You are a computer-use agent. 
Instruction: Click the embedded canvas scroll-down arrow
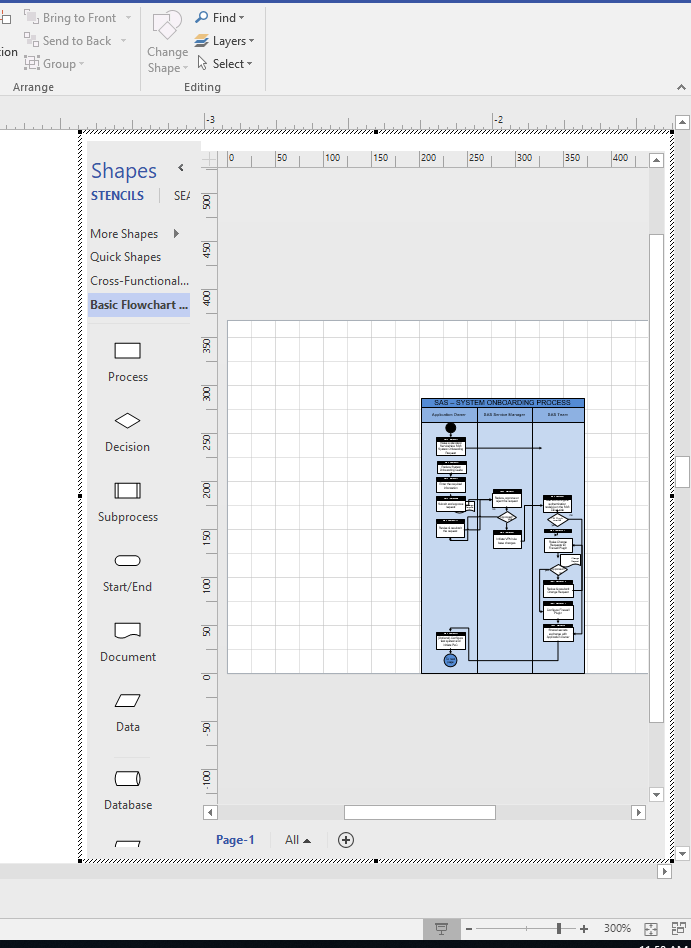coord(657,794)
